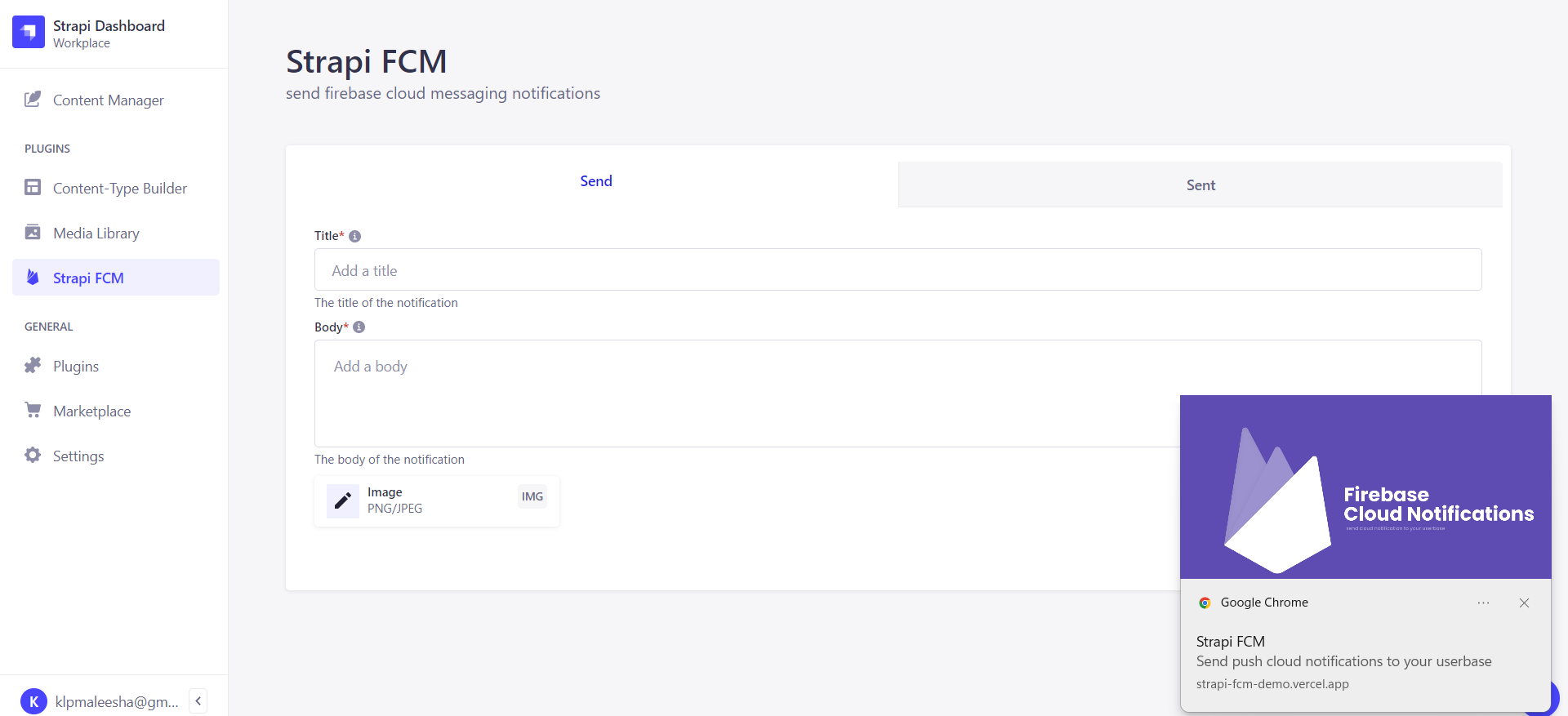Dismiss the Chrome notification popup
The image size is (1568, 716).
[x=1524, y=603]
